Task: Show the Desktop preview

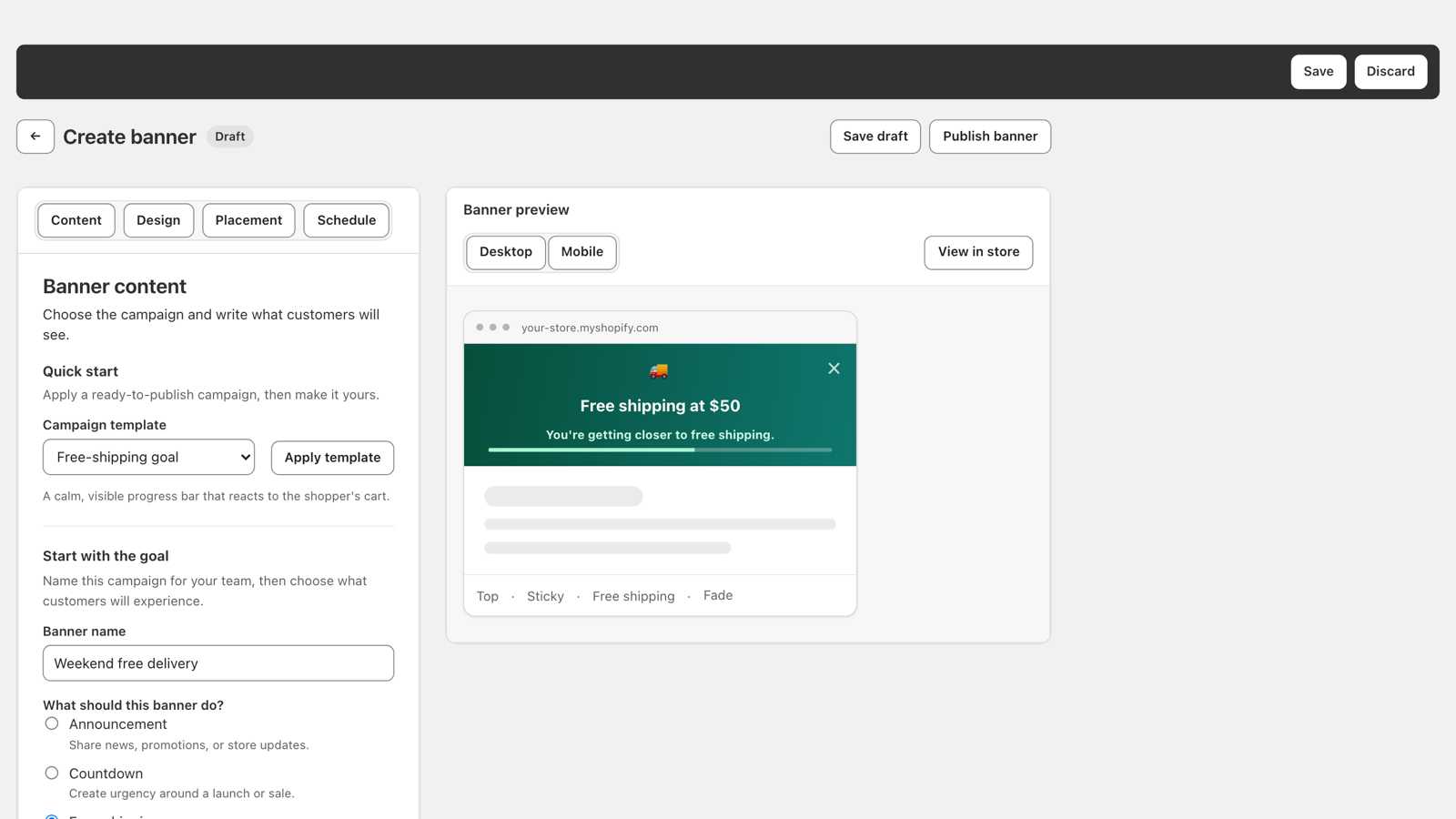Action: click(x=506, y=252)
